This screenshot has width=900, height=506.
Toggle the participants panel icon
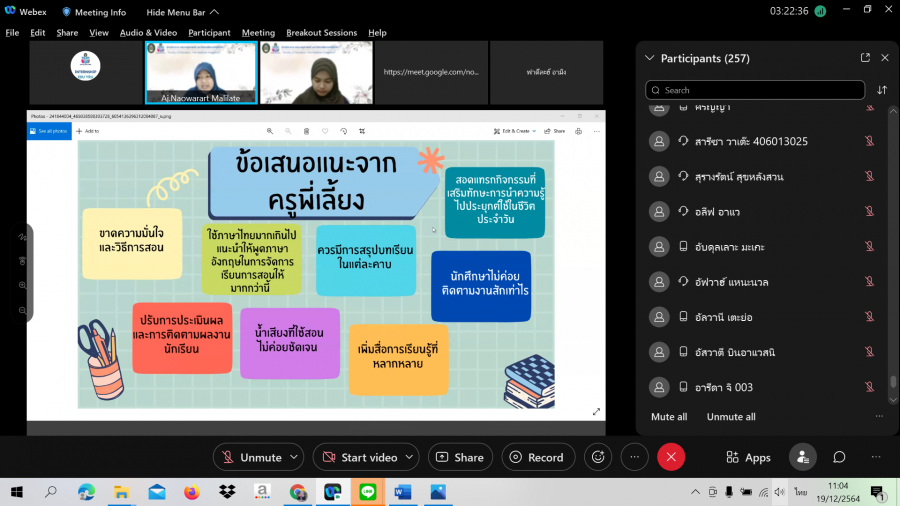click(802, 457)
